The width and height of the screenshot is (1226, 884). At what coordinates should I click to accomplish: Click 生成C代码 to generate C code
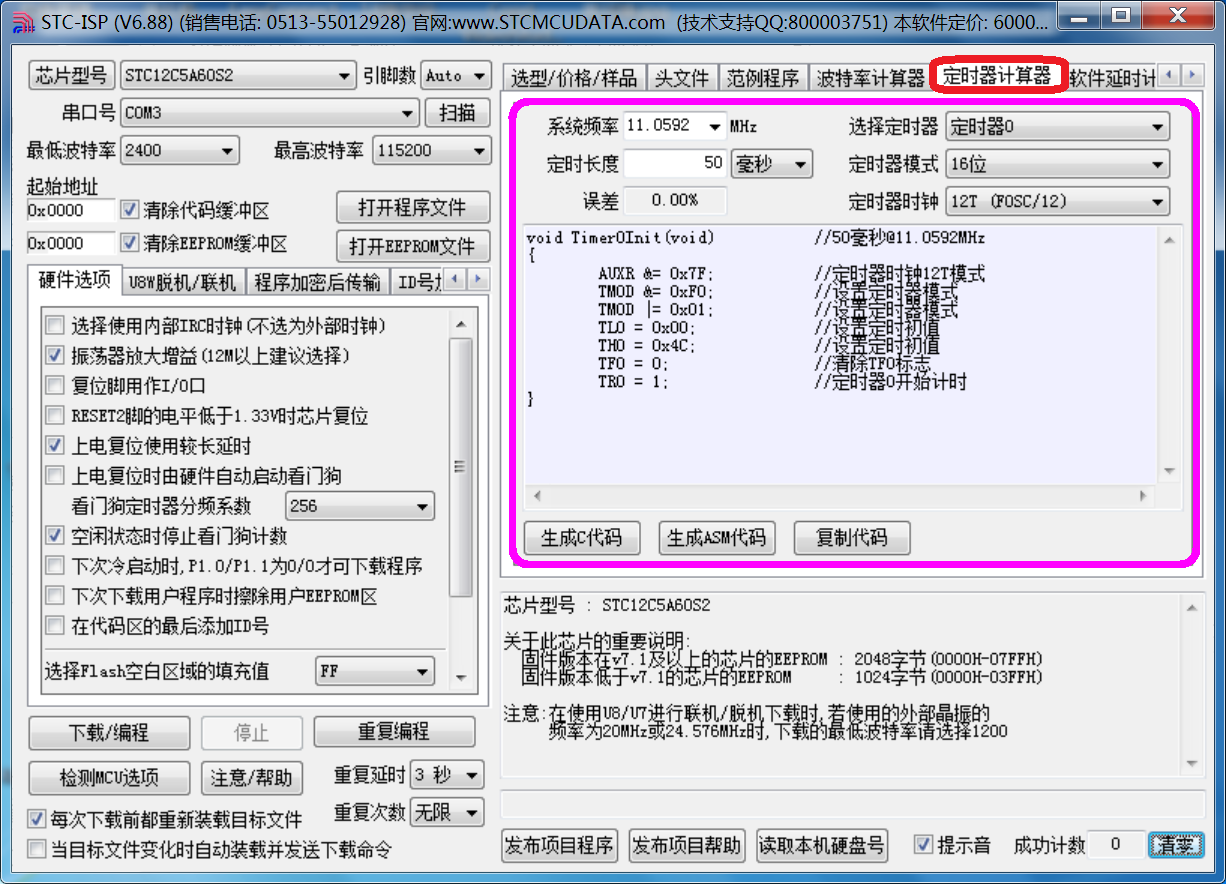click(x=581, y=538)
